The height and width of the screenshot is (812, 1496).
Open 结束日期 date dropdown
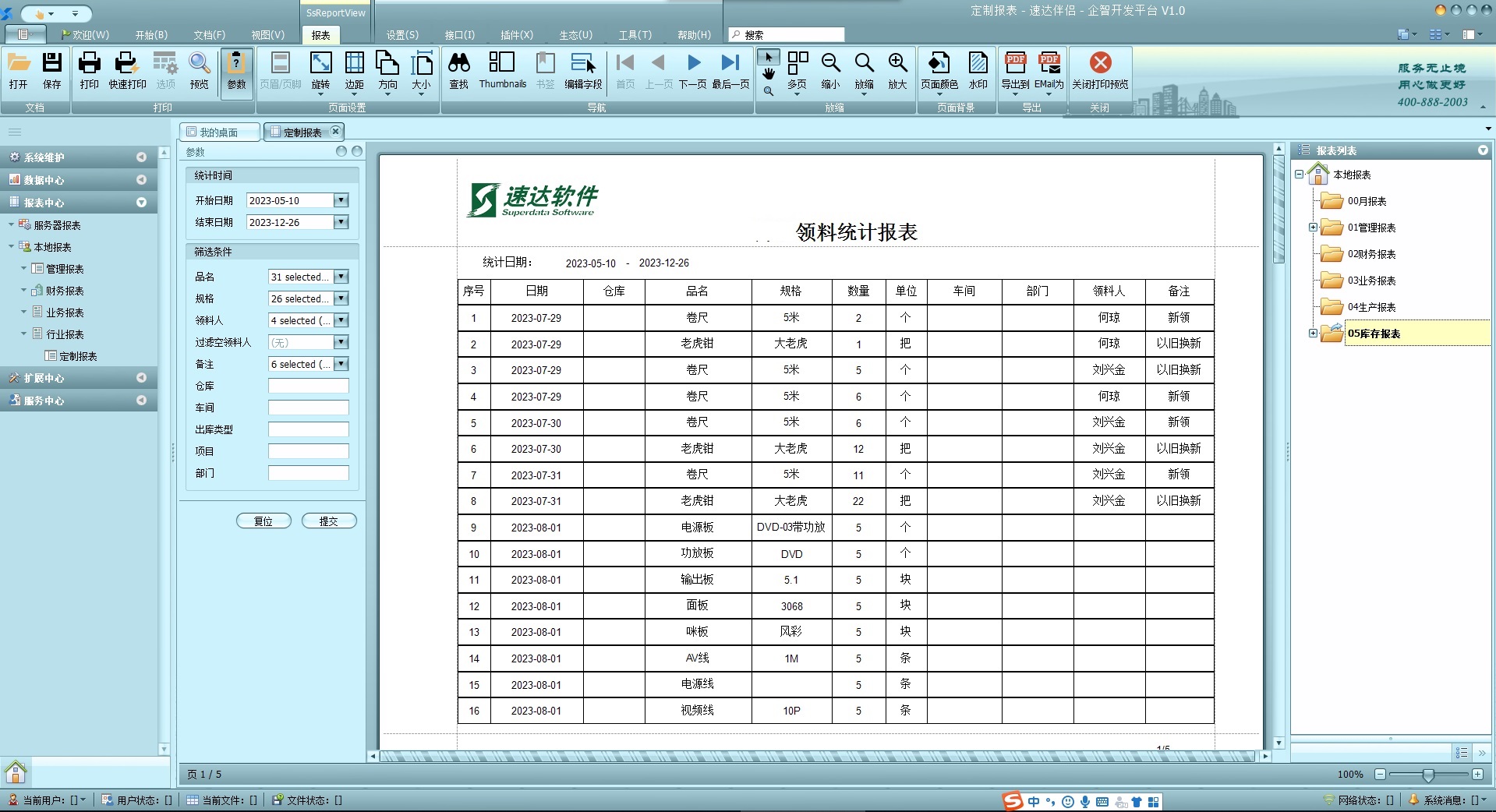tap(341, 222)
